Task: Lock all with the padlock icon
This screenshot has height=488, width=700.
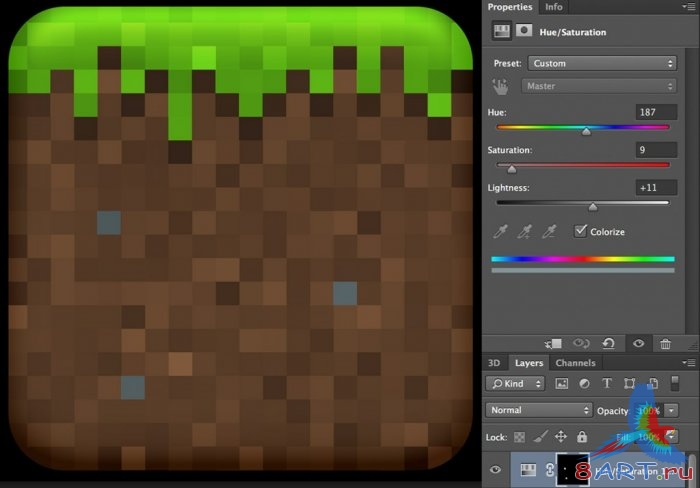Action: click(x=582, y=437)
